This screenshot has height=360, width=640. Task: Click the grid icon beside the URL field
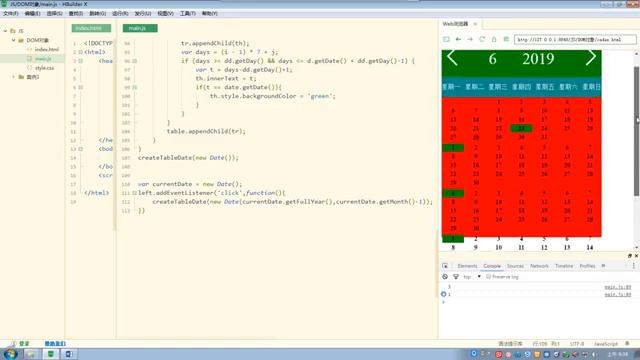[506, 39]
